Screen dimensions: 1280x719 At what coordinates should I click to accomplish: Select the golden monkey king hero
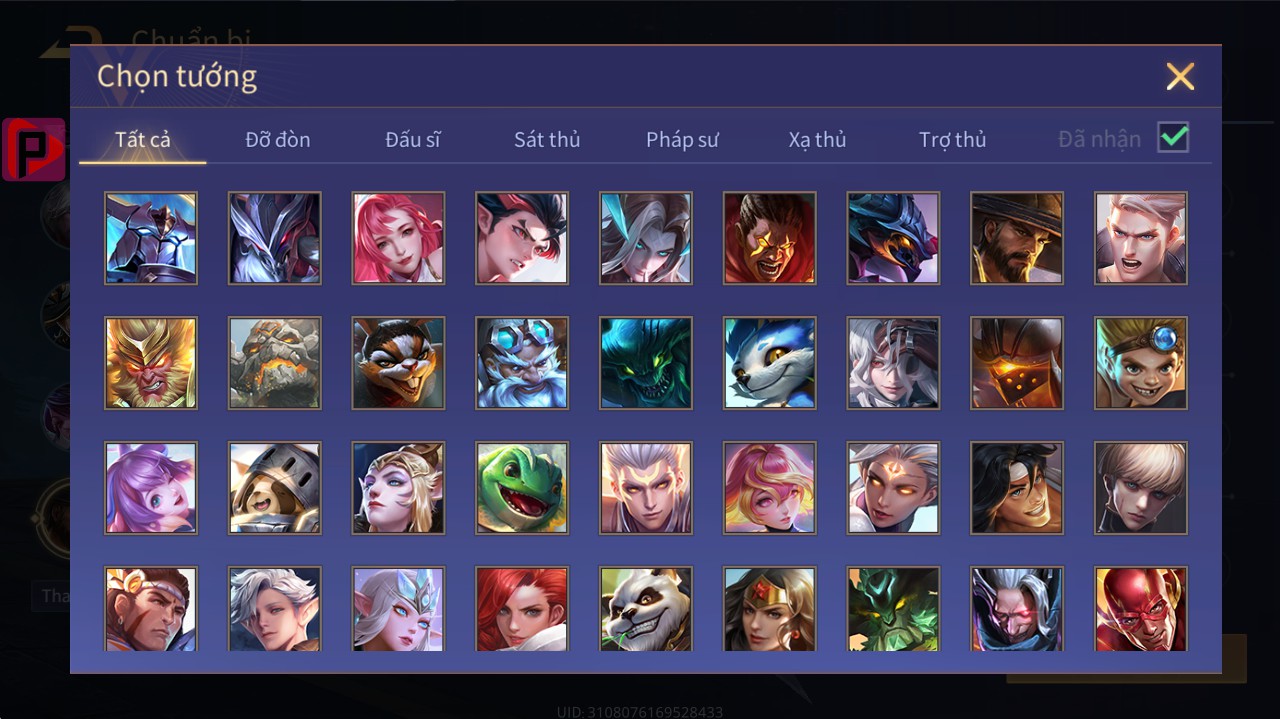pos(151,363)
